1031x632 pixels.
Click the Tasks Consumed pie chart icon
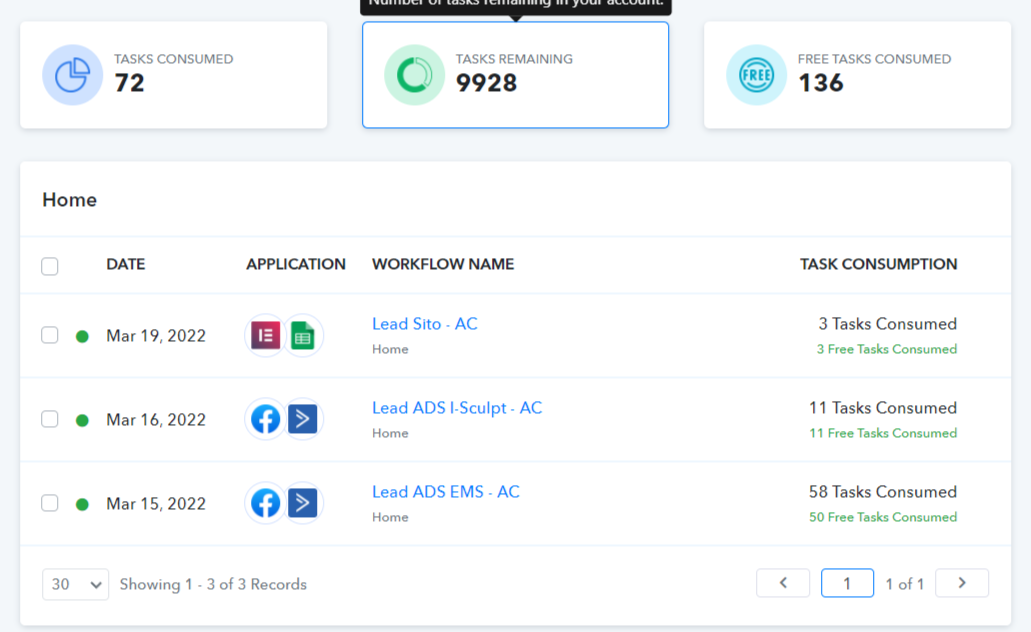[72, 75]
